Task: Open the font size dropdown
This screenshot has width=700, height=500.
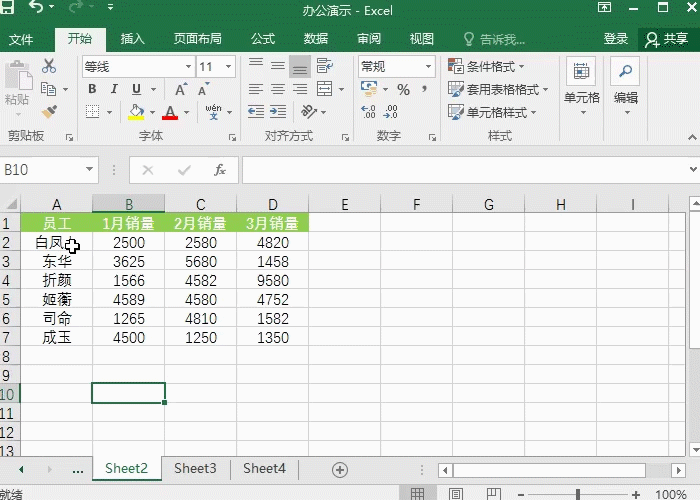Action: [x=229, y=67]
